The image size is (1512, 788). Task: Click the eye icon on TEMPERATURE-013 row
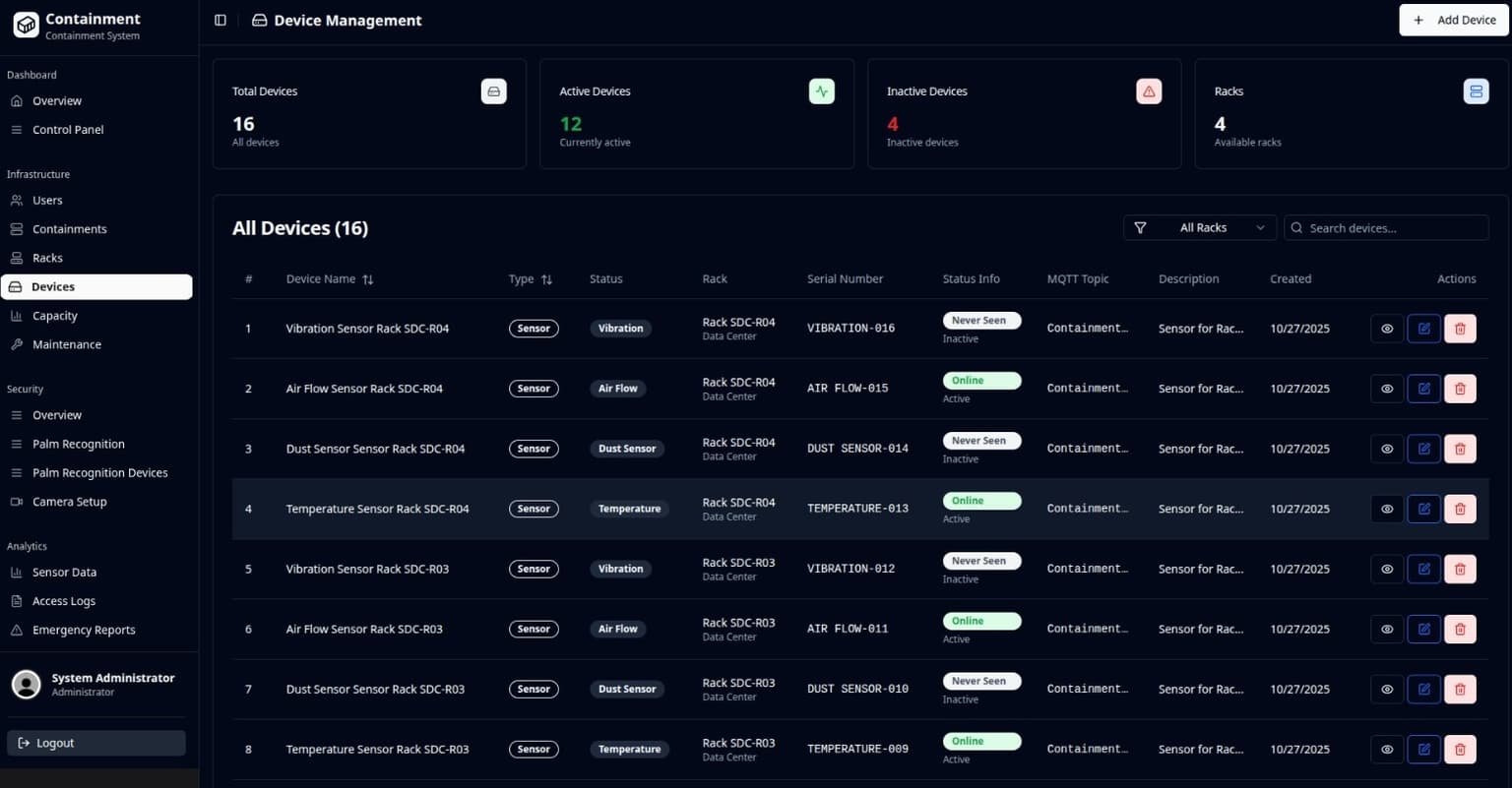coord(1386,509)
